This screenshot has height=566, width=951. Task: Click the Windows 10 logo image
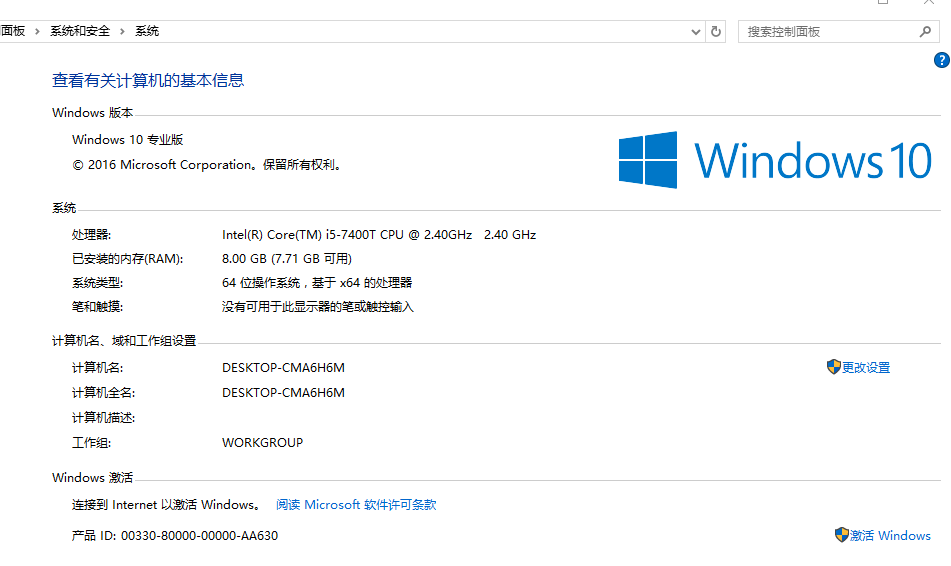(775, 160)
